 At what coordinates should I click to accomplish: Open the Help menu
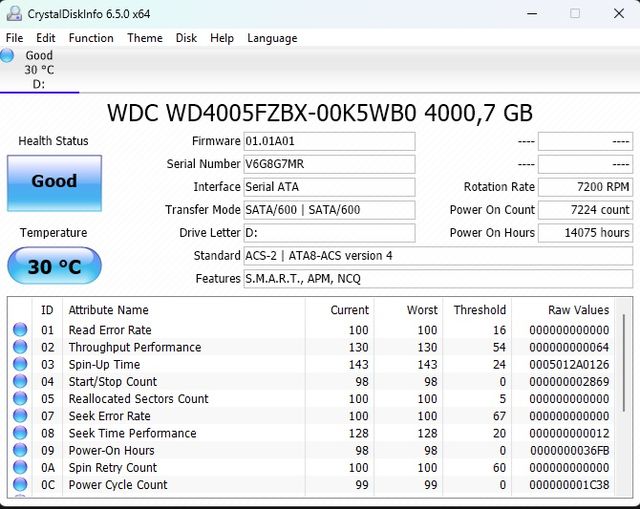tap(222, 38)
